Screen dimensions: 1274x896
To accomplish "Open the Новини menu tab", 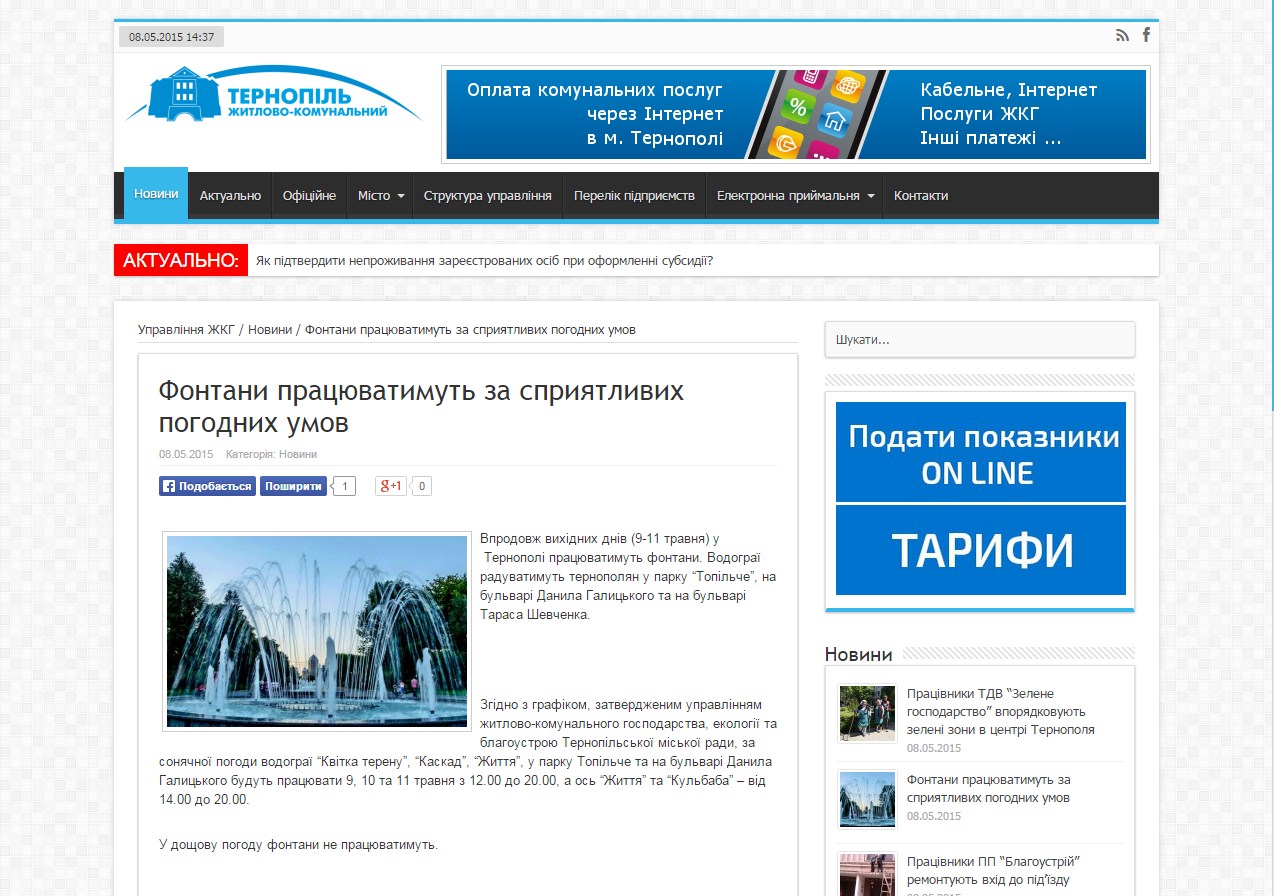I will click(x=156, y=194).
